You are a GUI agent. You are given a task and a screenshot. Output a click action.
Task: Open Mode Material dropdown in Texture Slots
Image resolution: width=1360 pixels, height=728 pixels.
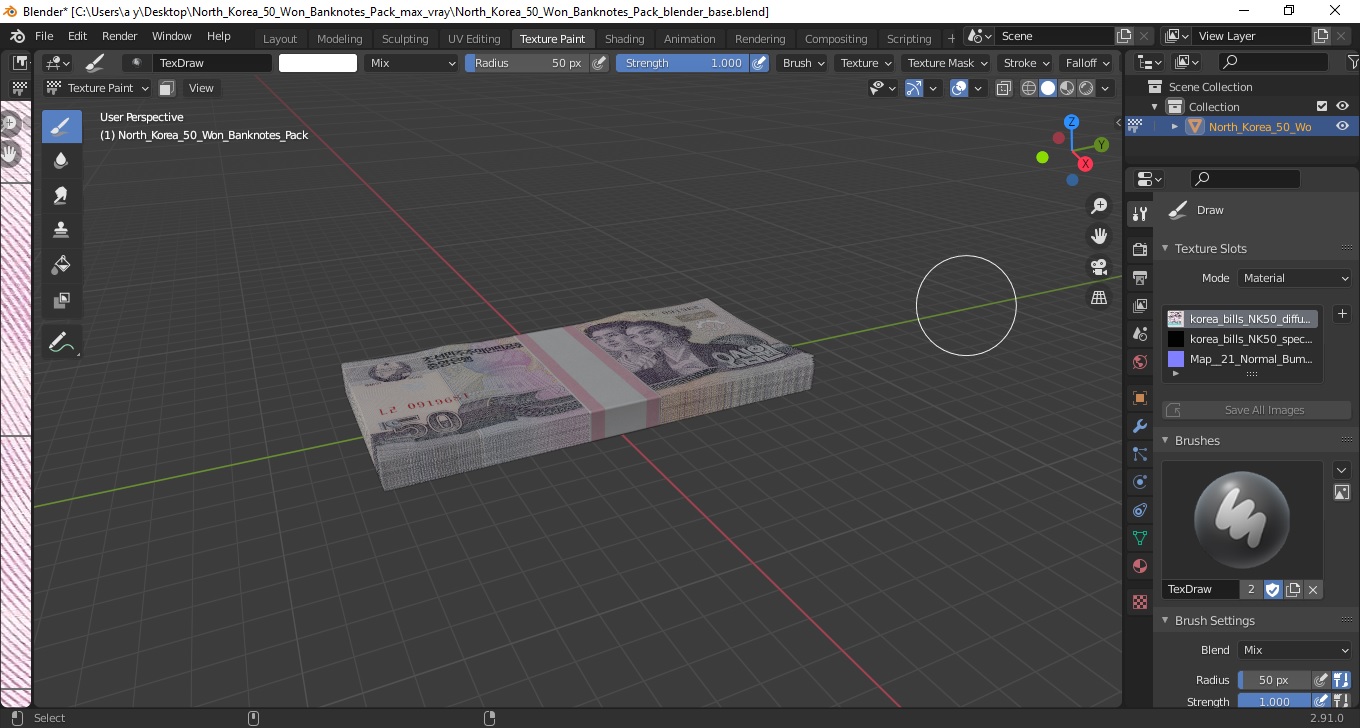[1295, 278]
